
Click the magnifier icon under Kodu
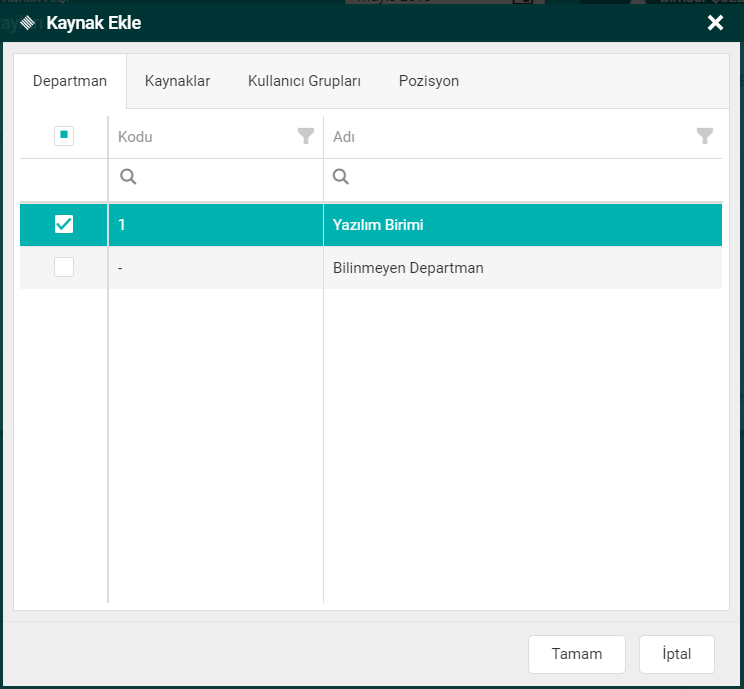(x=128, y=177)
